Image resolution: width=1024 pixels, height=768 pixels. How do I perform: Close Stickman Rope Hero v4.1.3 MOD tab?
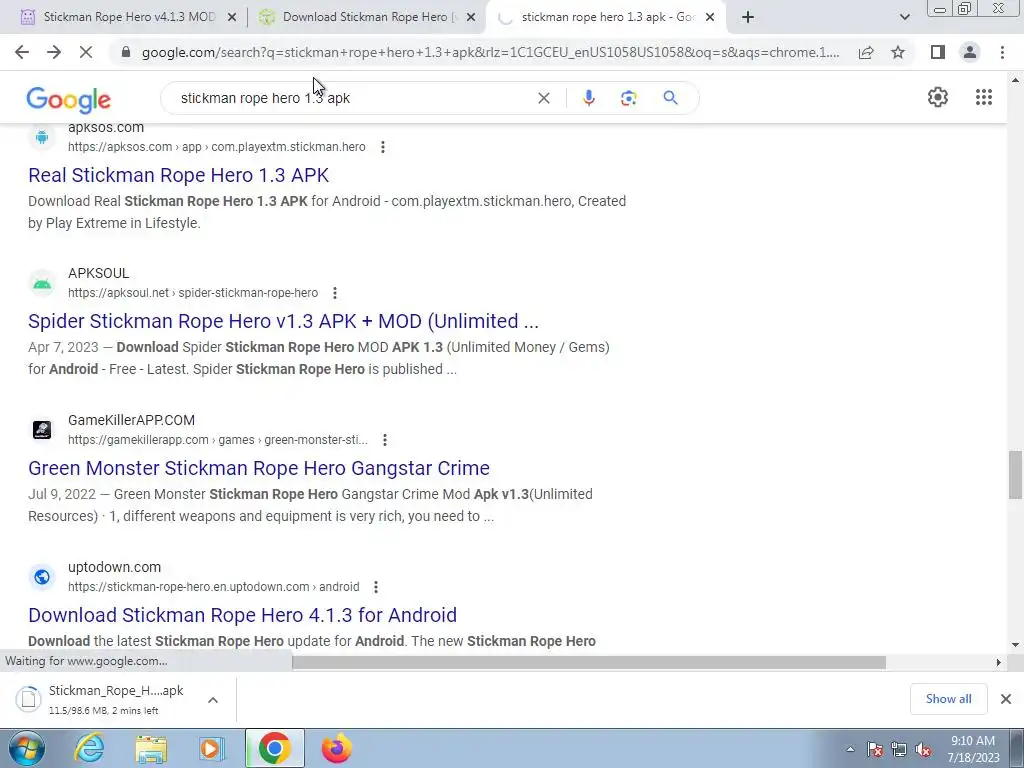[231, 18]
